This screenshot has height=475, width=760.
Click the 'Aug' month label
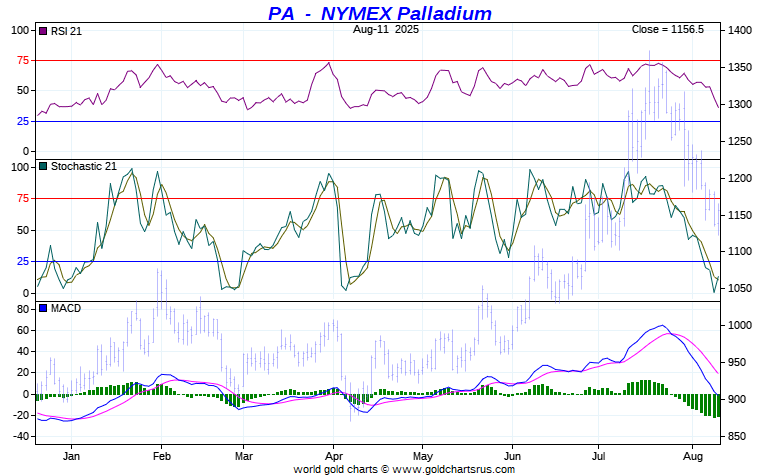[693, 456]
